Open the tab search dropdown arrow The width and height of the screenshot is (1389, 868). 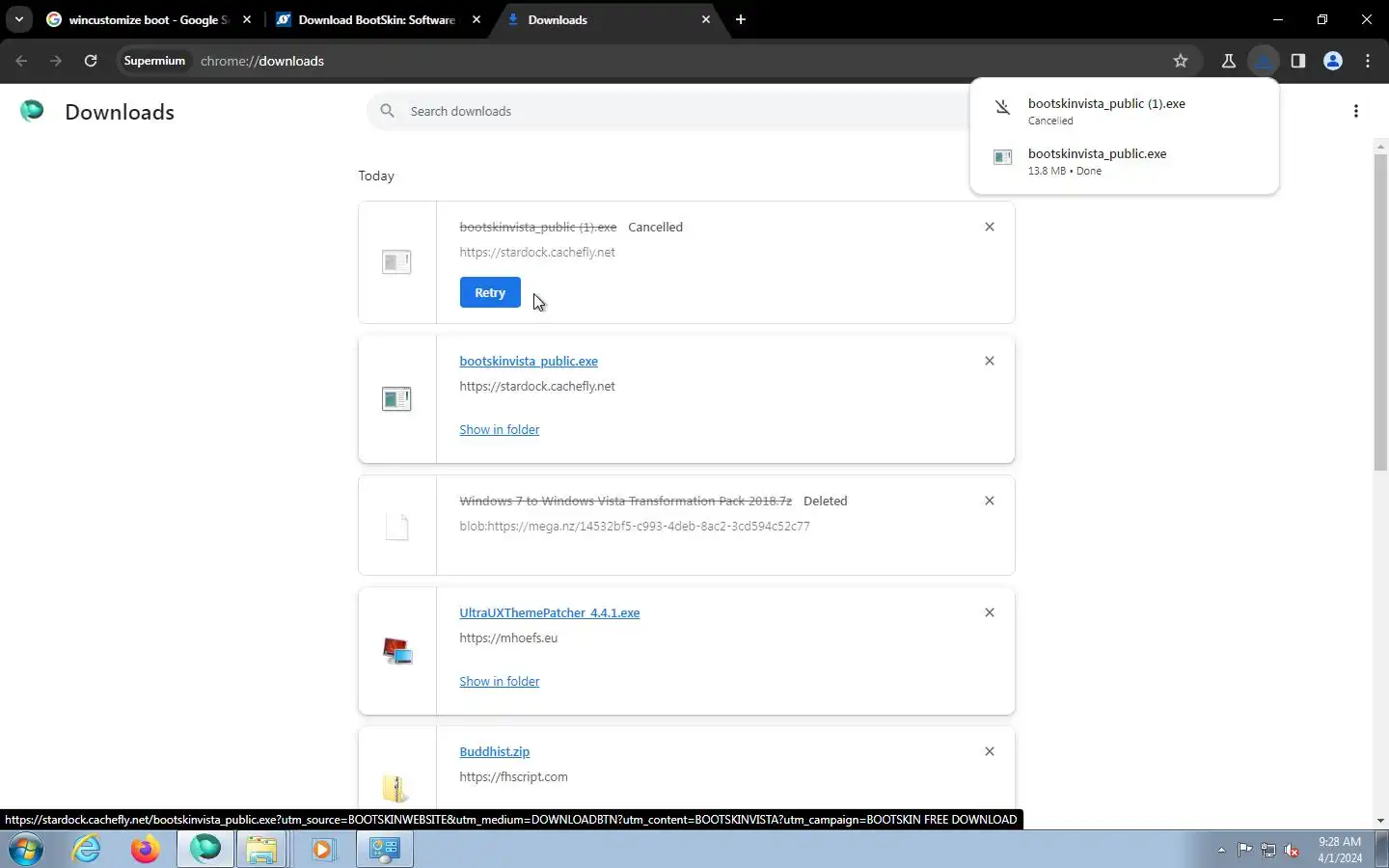pyautogui.click(x=18, y=19)
